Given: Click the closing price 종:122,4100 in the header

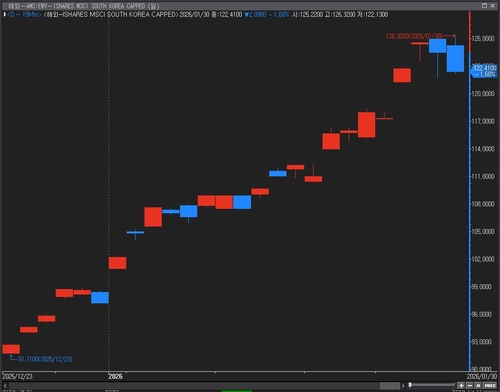Looking at the screenshot, I should 227,15.
